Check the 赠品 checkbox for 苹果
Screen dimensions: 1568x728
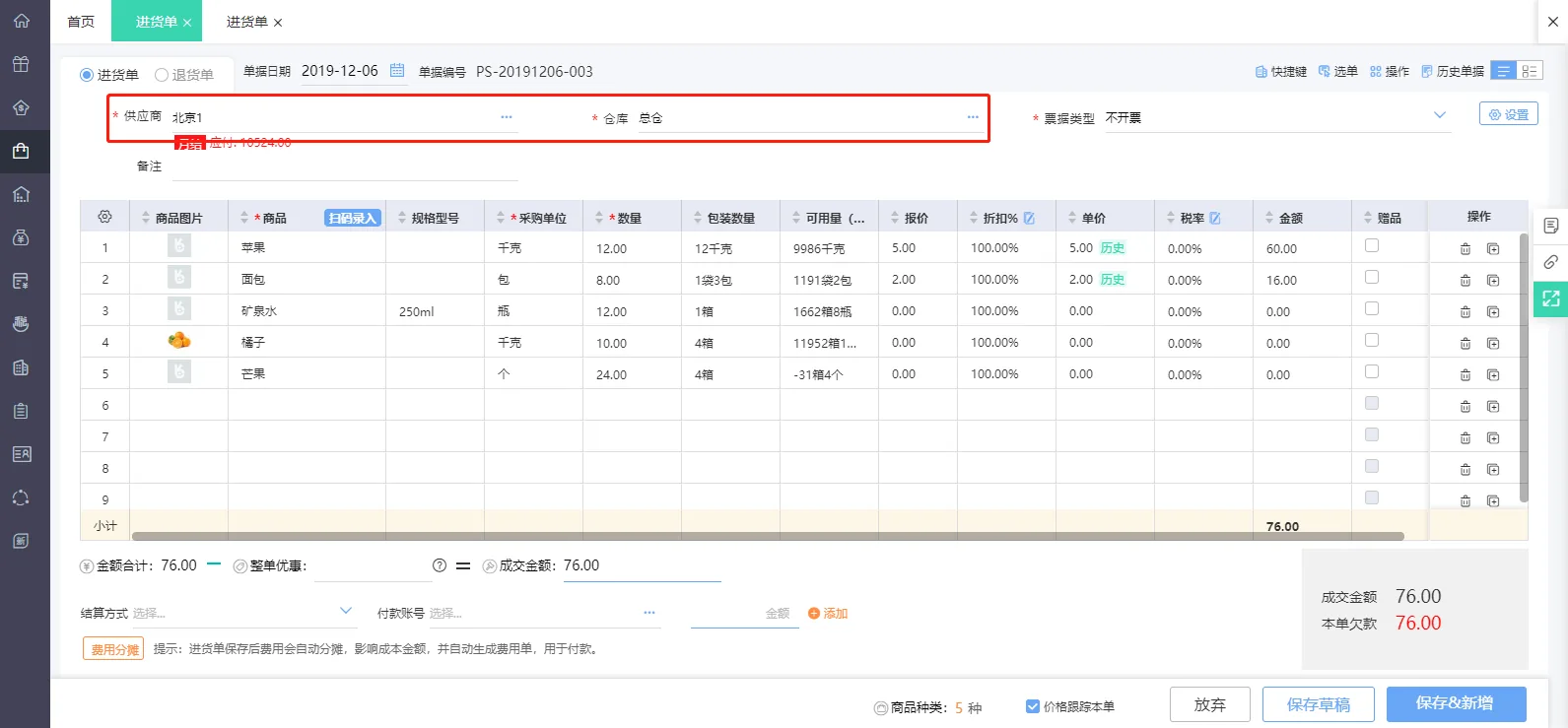point(1372,246)
